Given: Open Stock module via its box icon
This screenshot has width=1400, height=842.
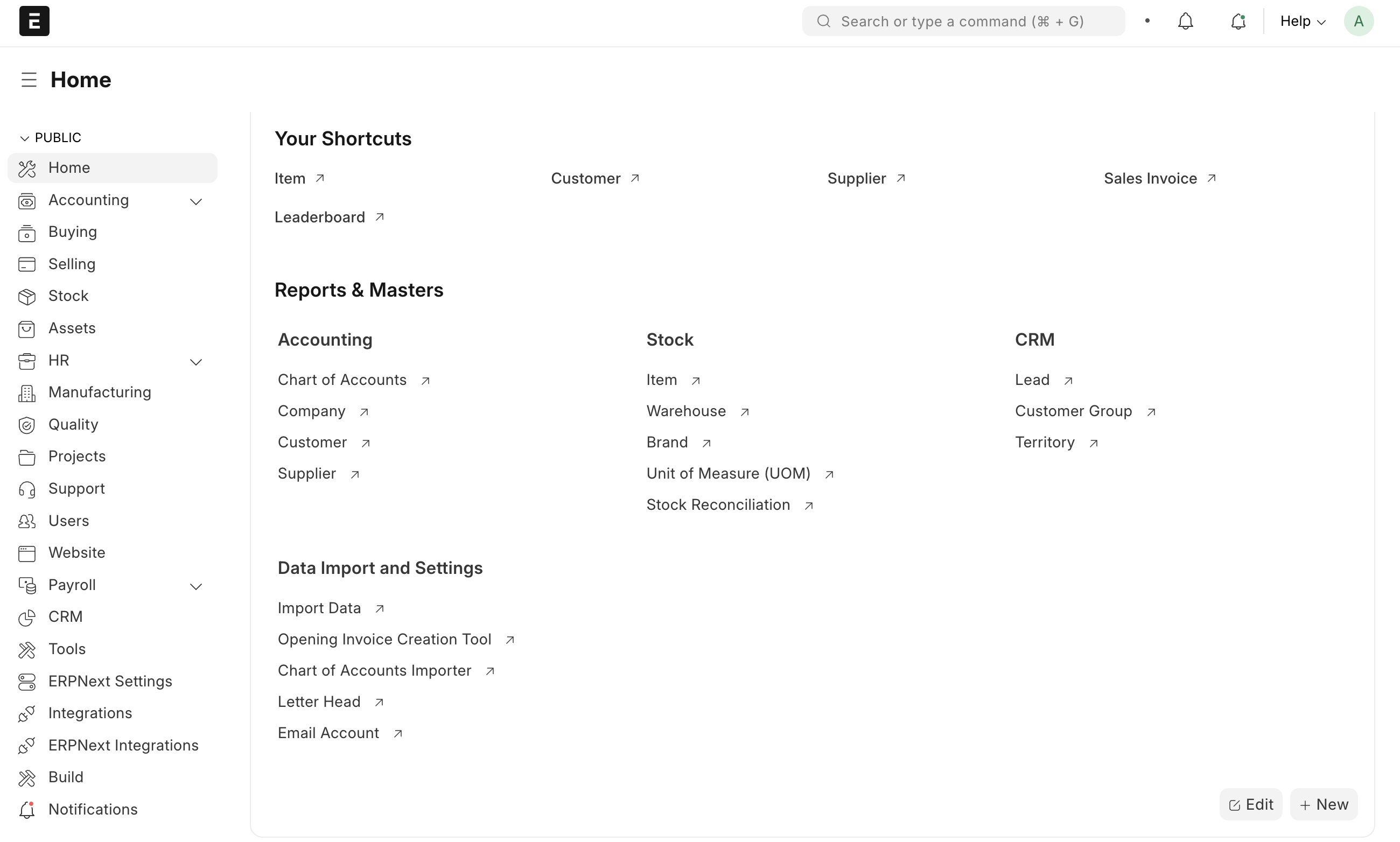Looking at the screenshot, I should coord(27,296).
